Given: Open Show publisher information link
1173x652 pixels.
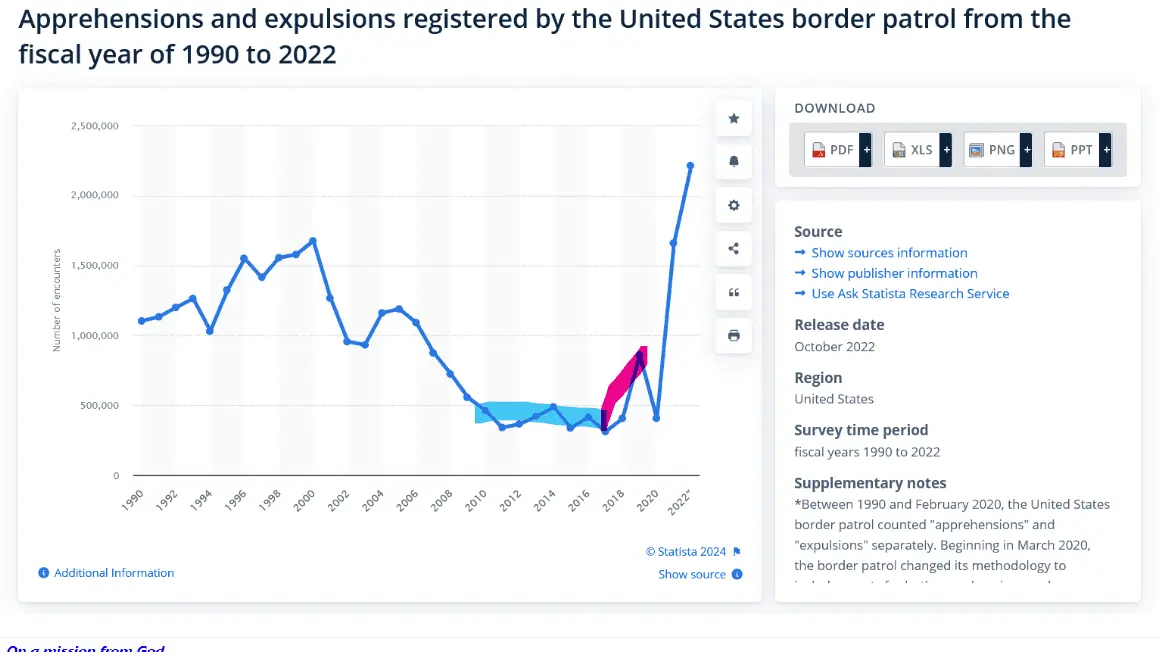Looking at the screenshot, I should 894,273.
